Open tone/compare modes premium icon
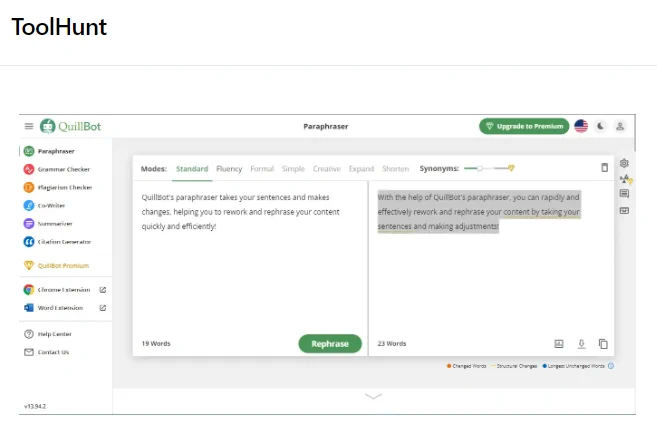The image size is (657, 428). (x=626, y=179)
